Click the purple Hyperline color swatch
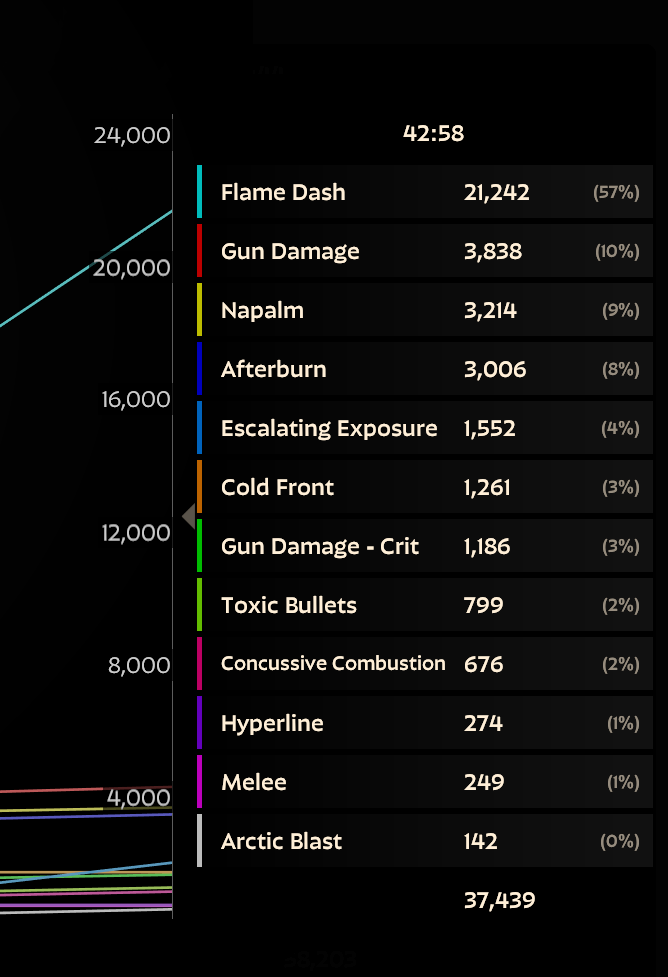This screenshot has width=668, height=977. [199, 723]
